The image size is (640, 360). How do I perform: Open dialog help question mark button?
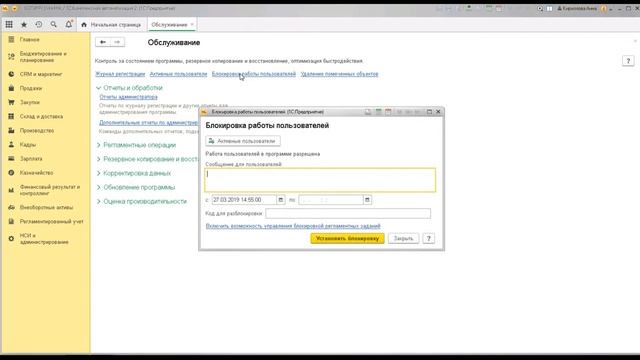429,238
